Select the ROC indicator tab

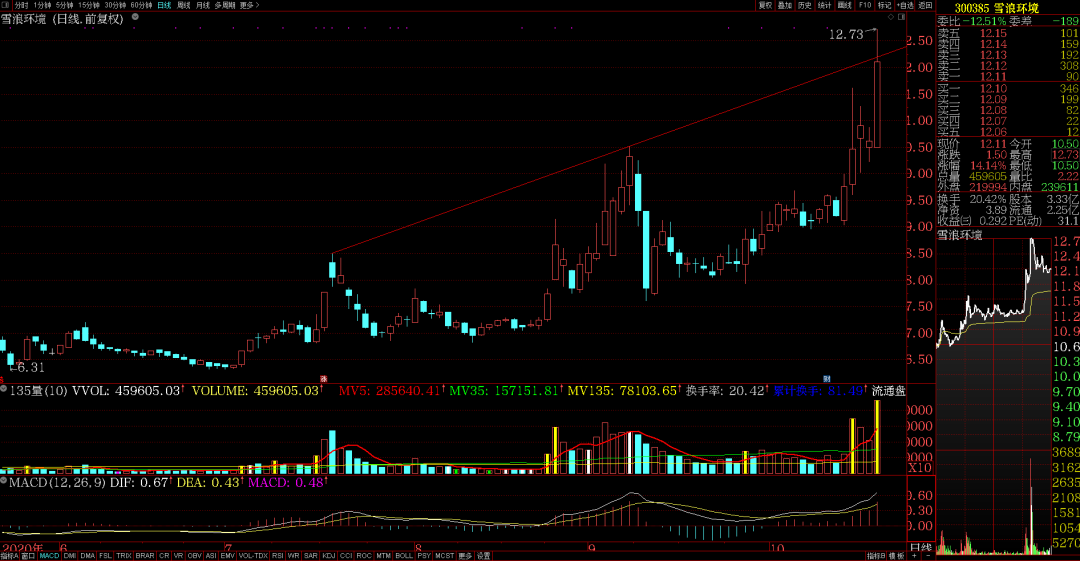[x=364, y=555]
